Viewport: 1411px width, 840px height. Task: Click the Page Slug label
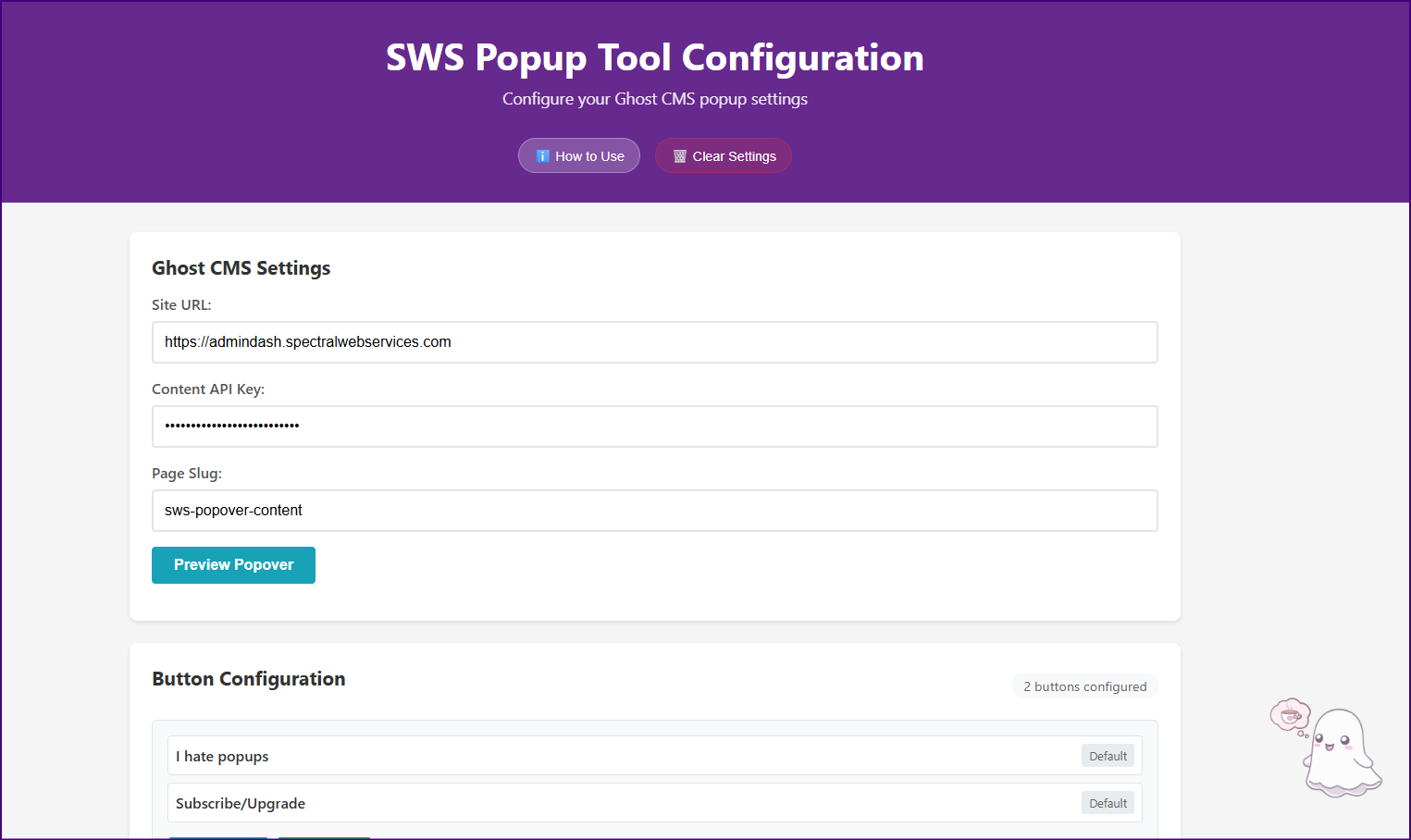pos(187,473)
